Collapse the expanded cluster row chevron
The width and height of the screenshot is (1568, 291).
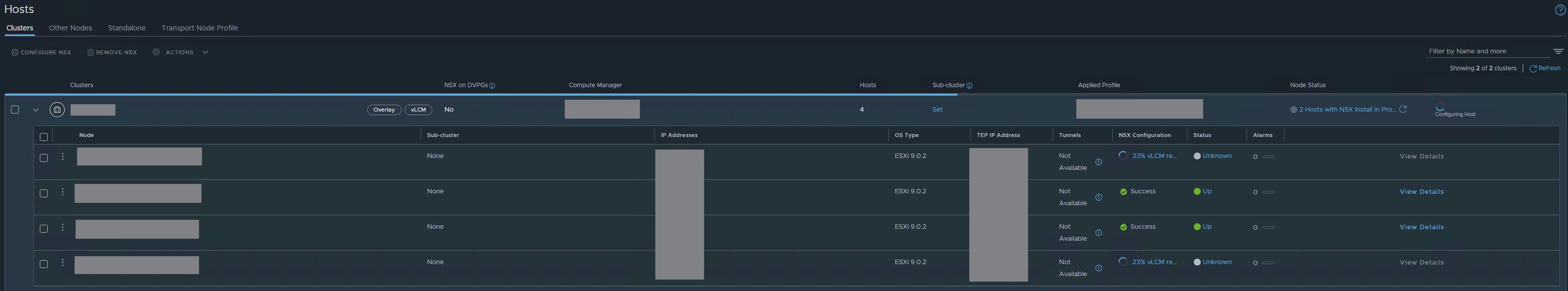point(35,111)
